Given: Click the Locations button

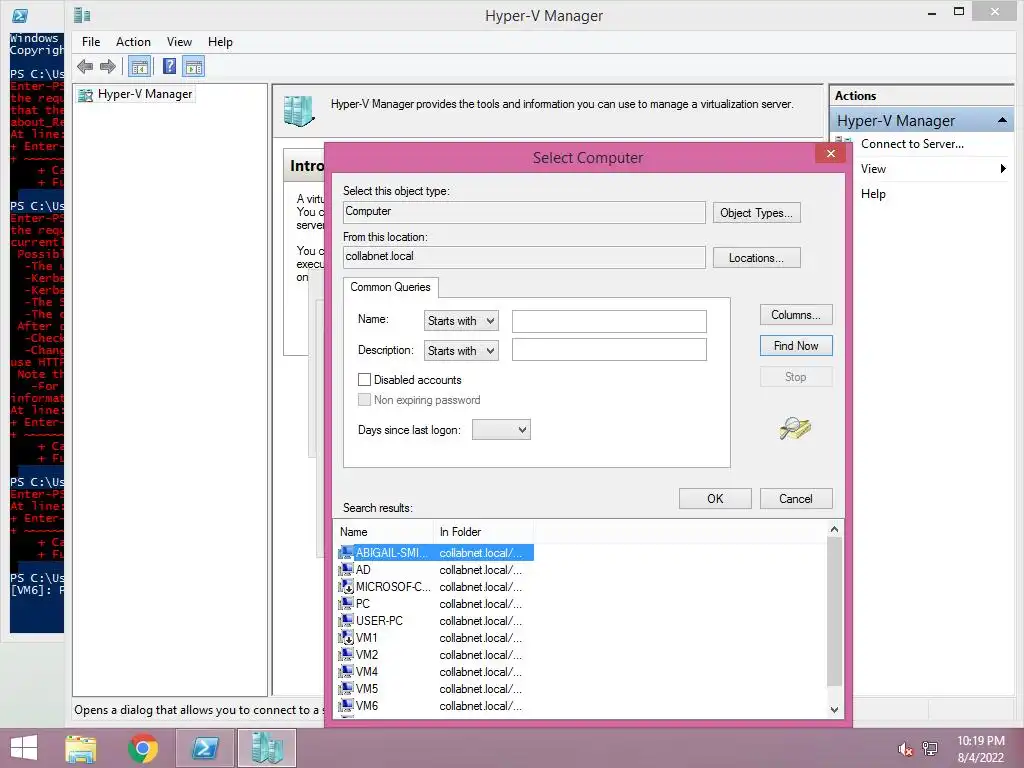Looking at the screenshot, I should coord(756,258).
